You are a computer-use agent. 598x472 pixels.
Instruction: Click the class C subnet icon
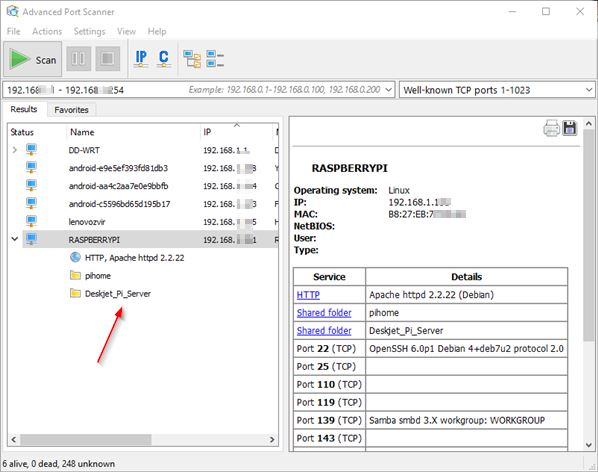tap(164, 59)
